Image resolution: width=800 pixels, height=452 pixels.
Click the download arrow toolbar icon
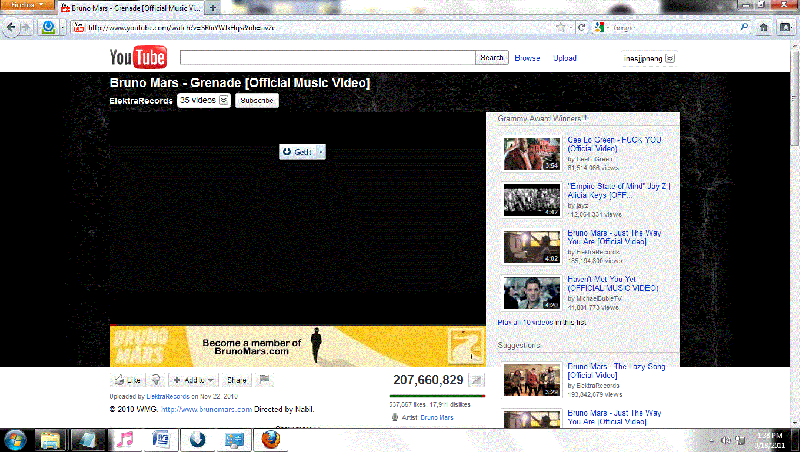(x=48, y=28)
